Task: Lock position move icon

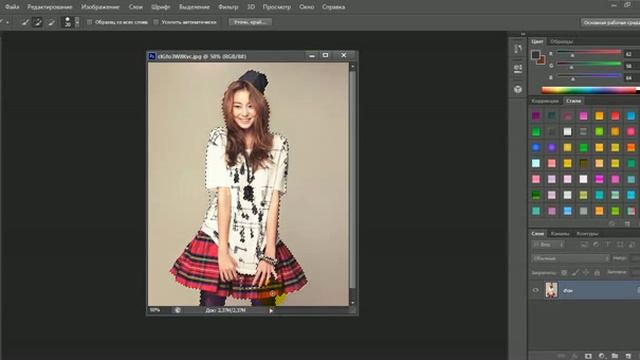Action: (x=586, y=272)
